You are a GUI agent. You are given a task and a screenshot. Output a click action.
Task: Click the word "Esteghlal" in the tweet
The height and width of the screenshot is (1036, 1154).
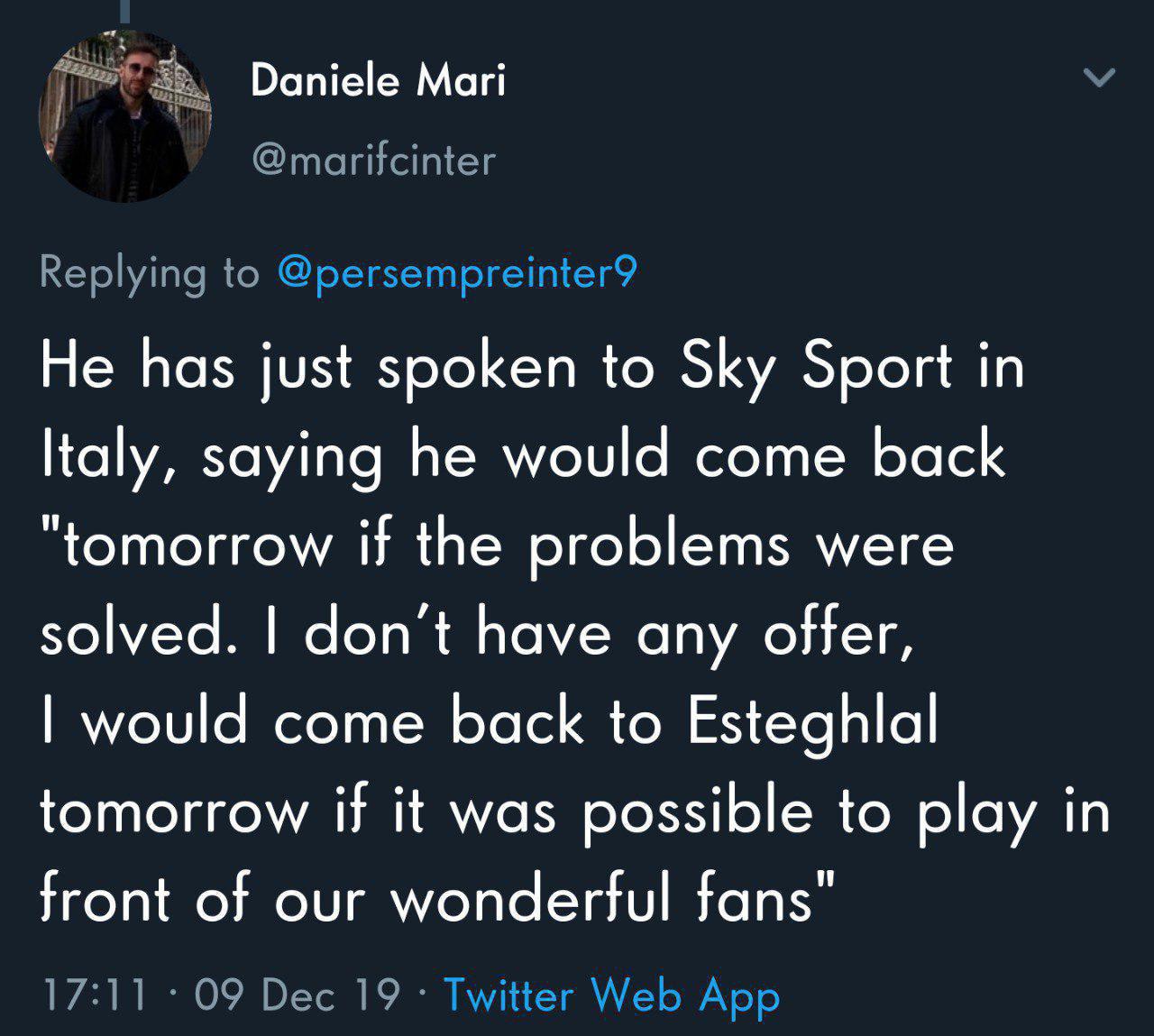[x=812, y=723]
